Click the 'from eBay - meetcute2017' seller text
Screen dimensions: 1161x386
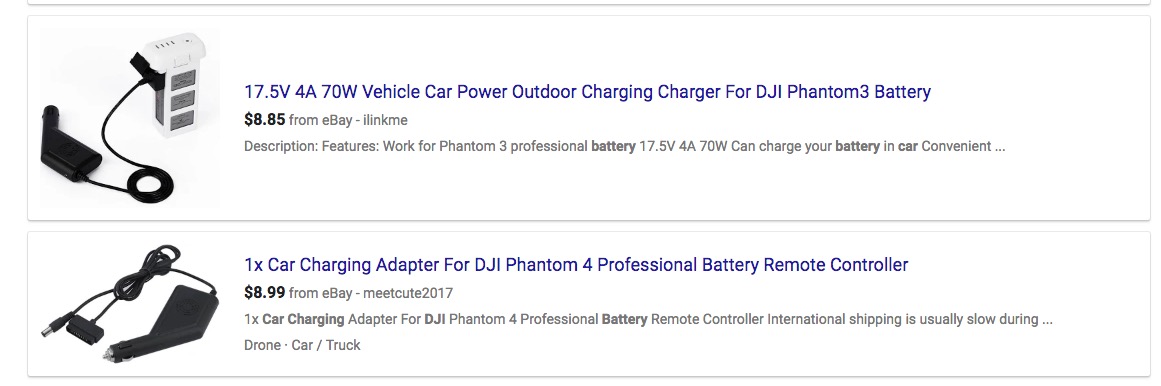pos(370,293)
